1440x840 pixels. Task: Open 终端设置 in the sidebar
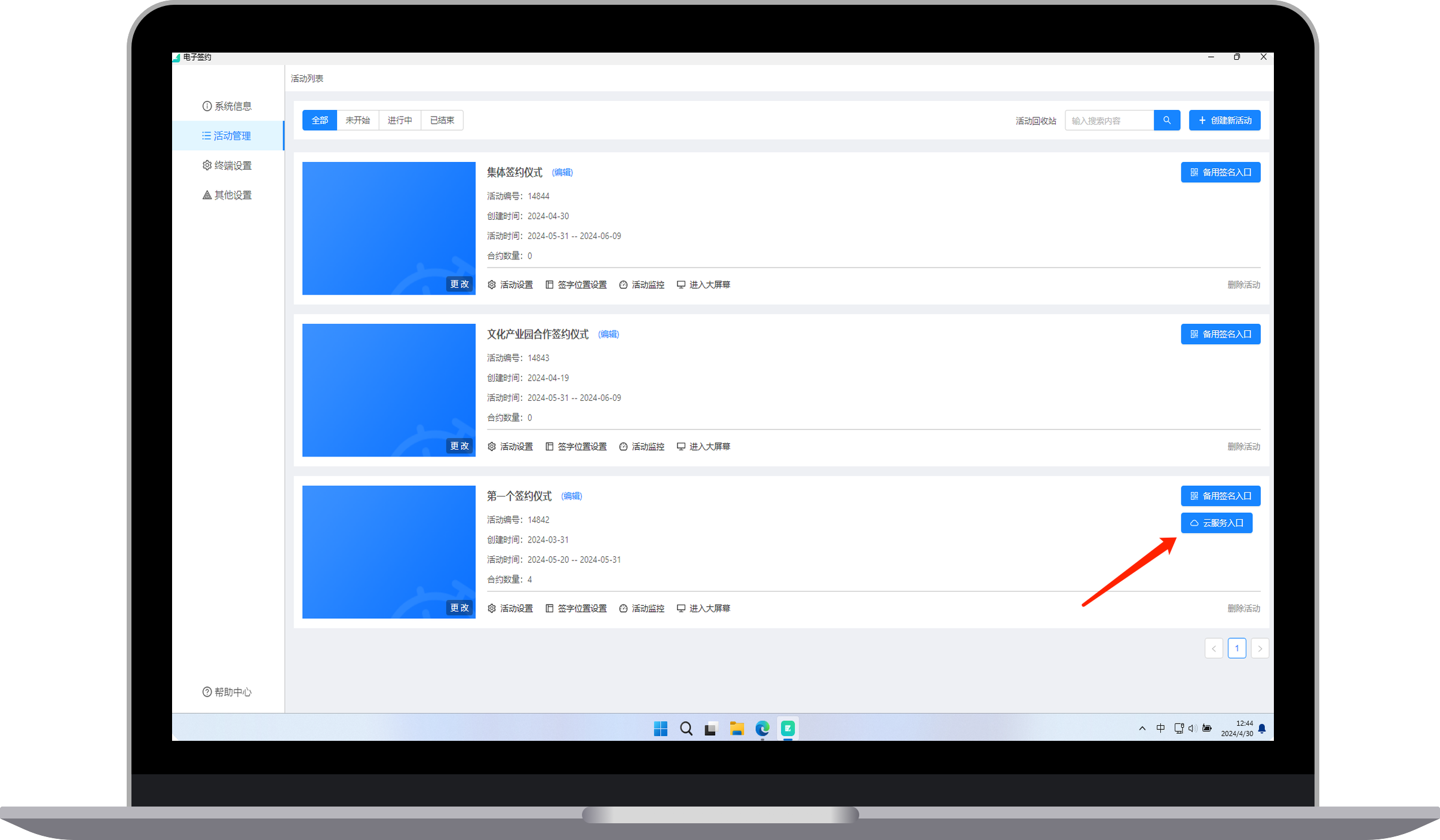[227, 165]
